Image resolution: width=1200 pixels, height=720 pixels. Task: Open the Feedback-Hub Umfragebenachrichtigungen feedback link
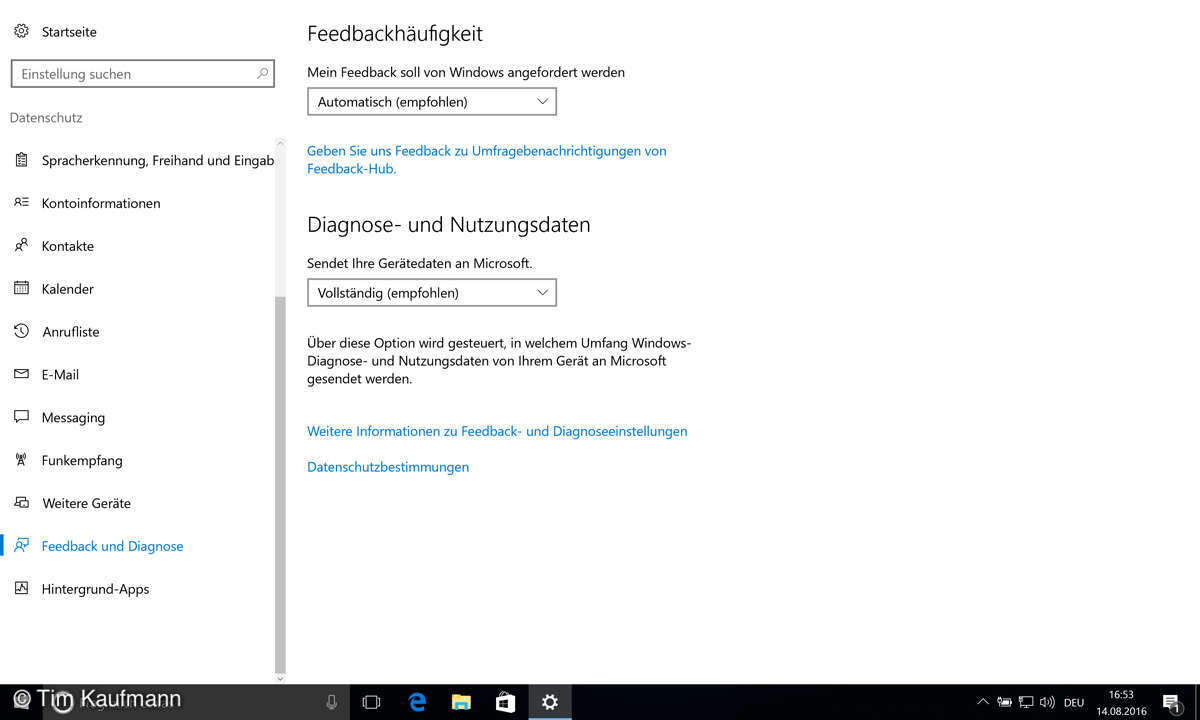pos(487,160)
